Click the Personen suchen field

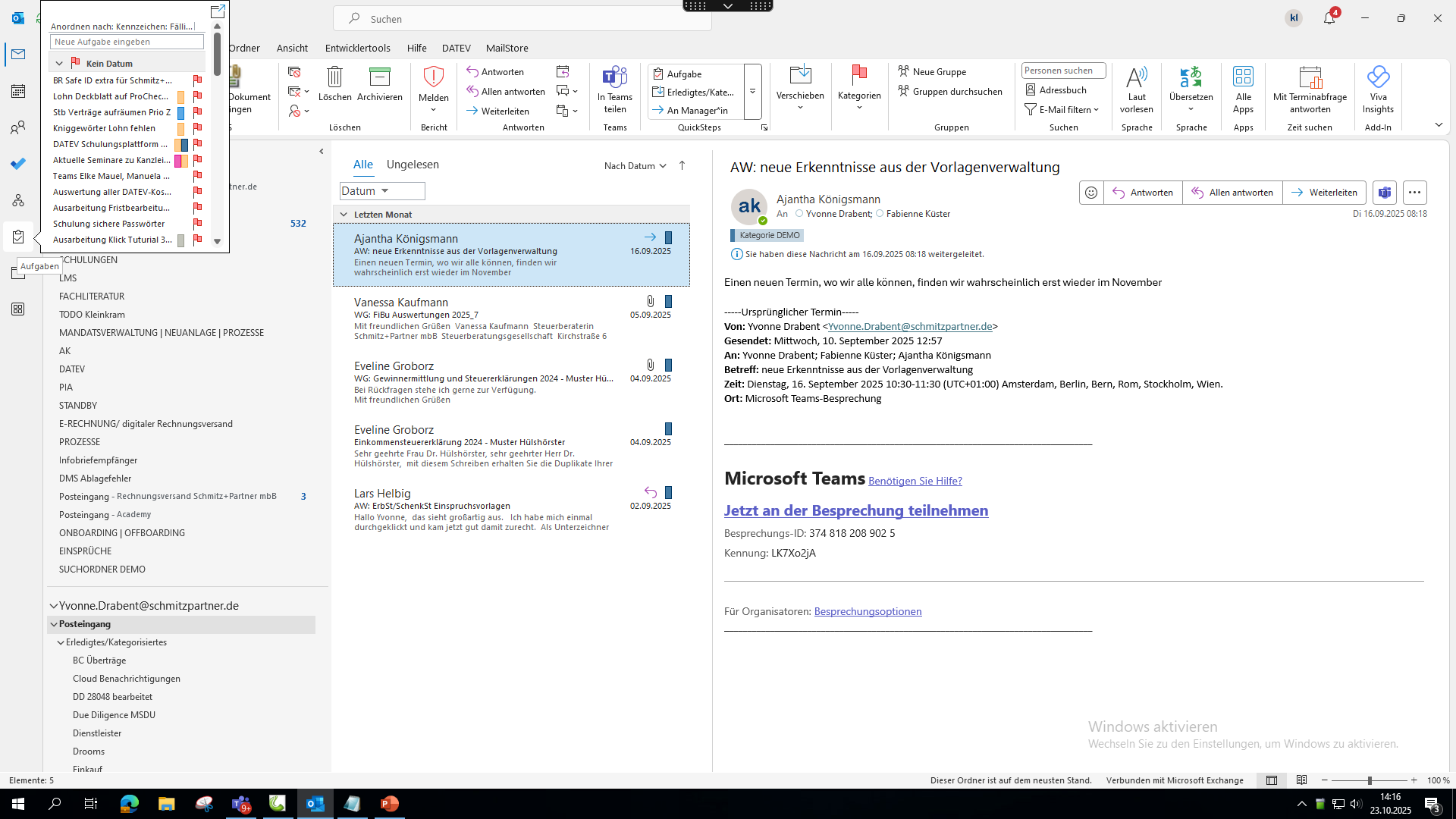click(x=1063, y=71)
